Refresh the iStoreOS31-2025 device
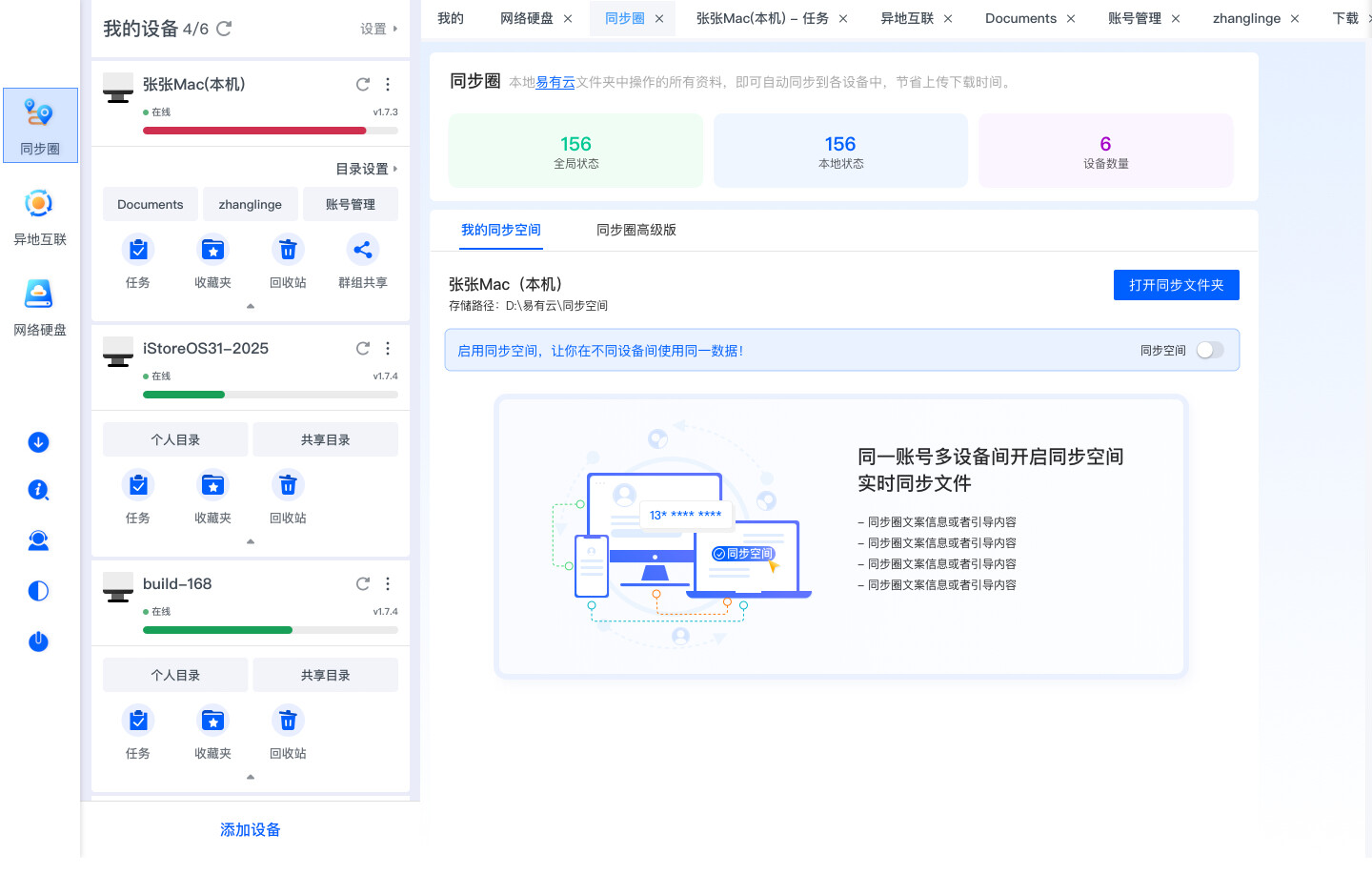 tap(363, 349)
